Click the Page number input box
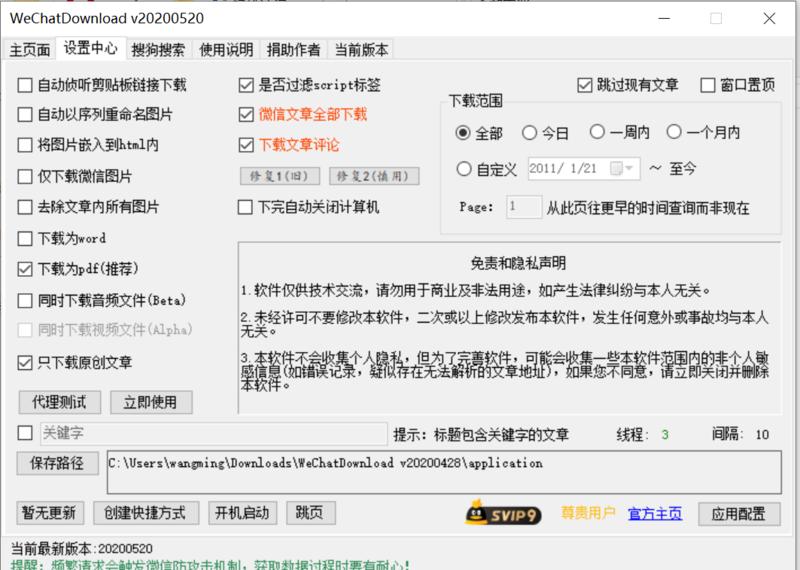This screenshot has height=570, width=800. coord(524,207)
